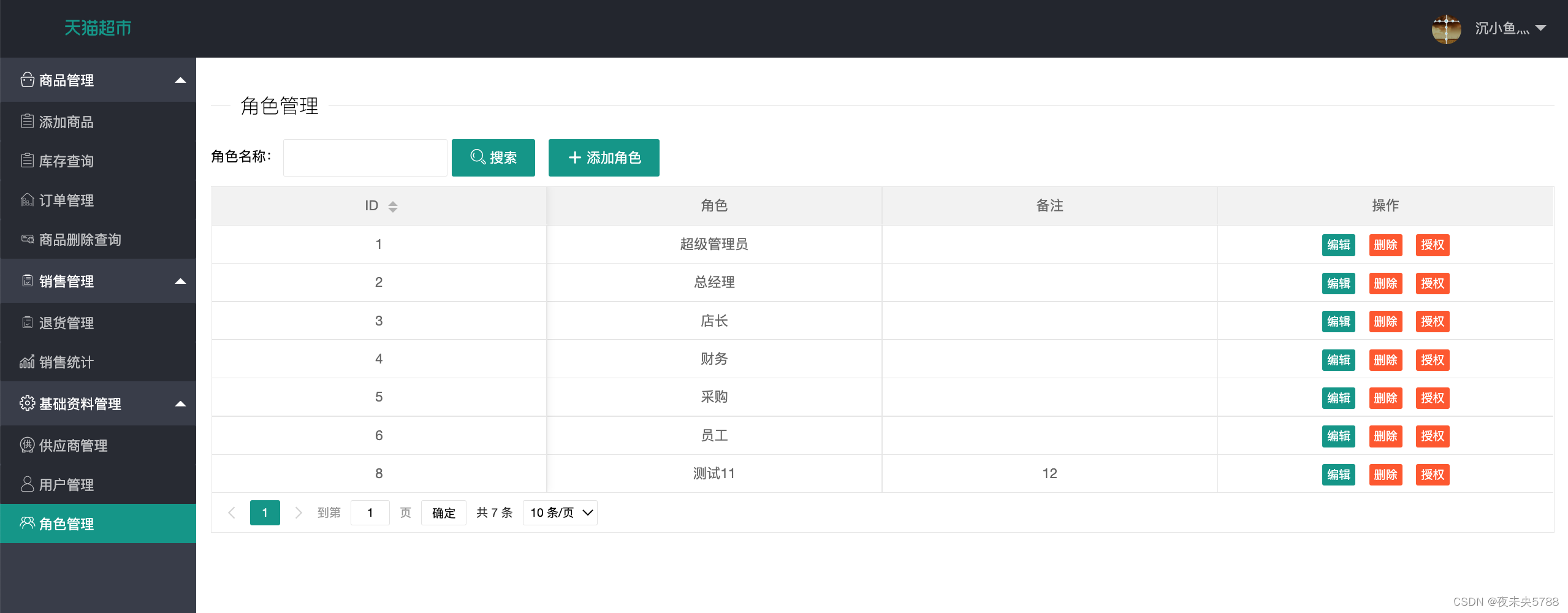Click the 角色名称 input field
This screenshot has height=613, width=1568.
pos(365,158)
